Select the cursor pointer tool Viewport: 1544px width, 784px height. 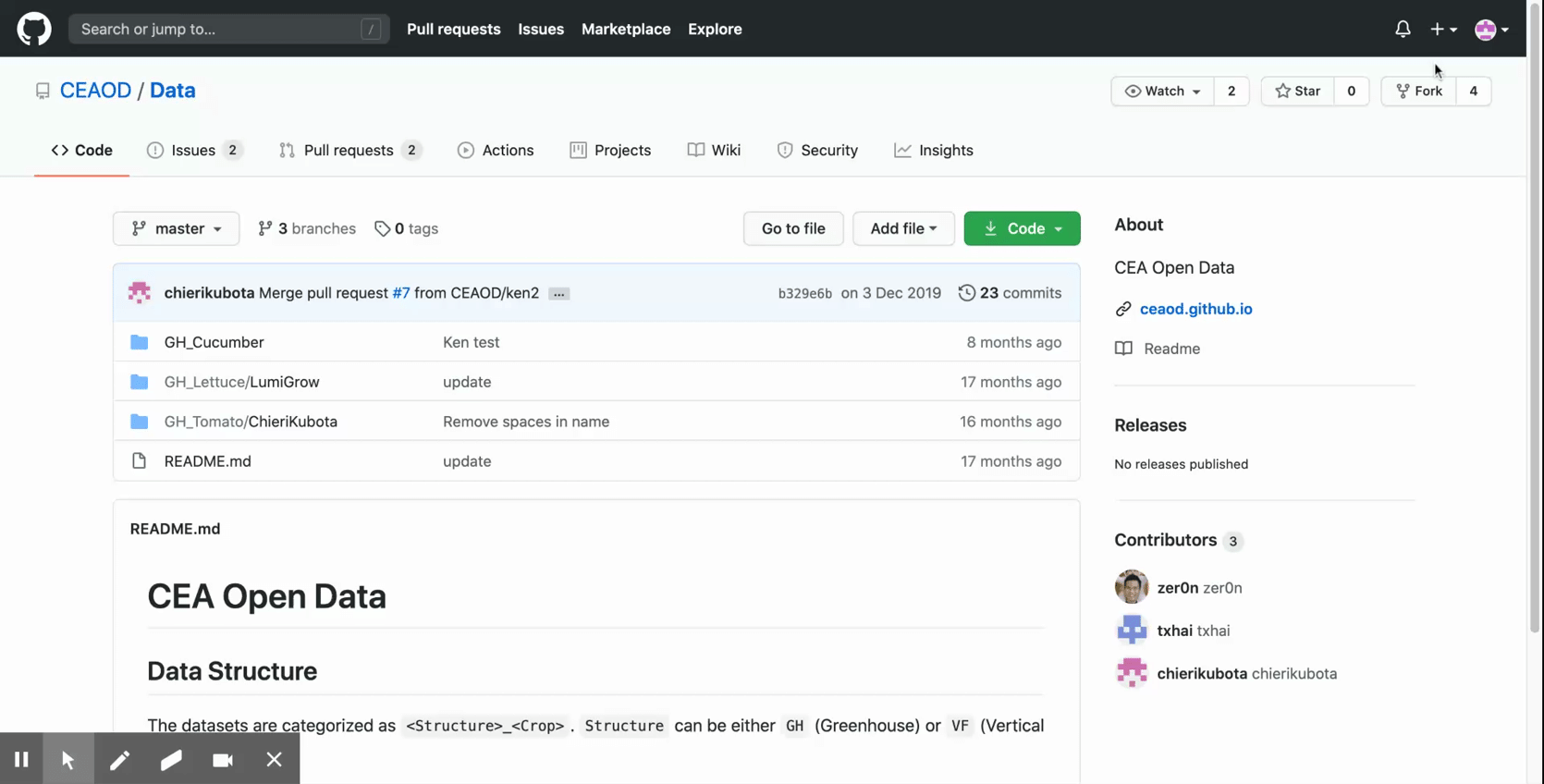coord(68,759)
